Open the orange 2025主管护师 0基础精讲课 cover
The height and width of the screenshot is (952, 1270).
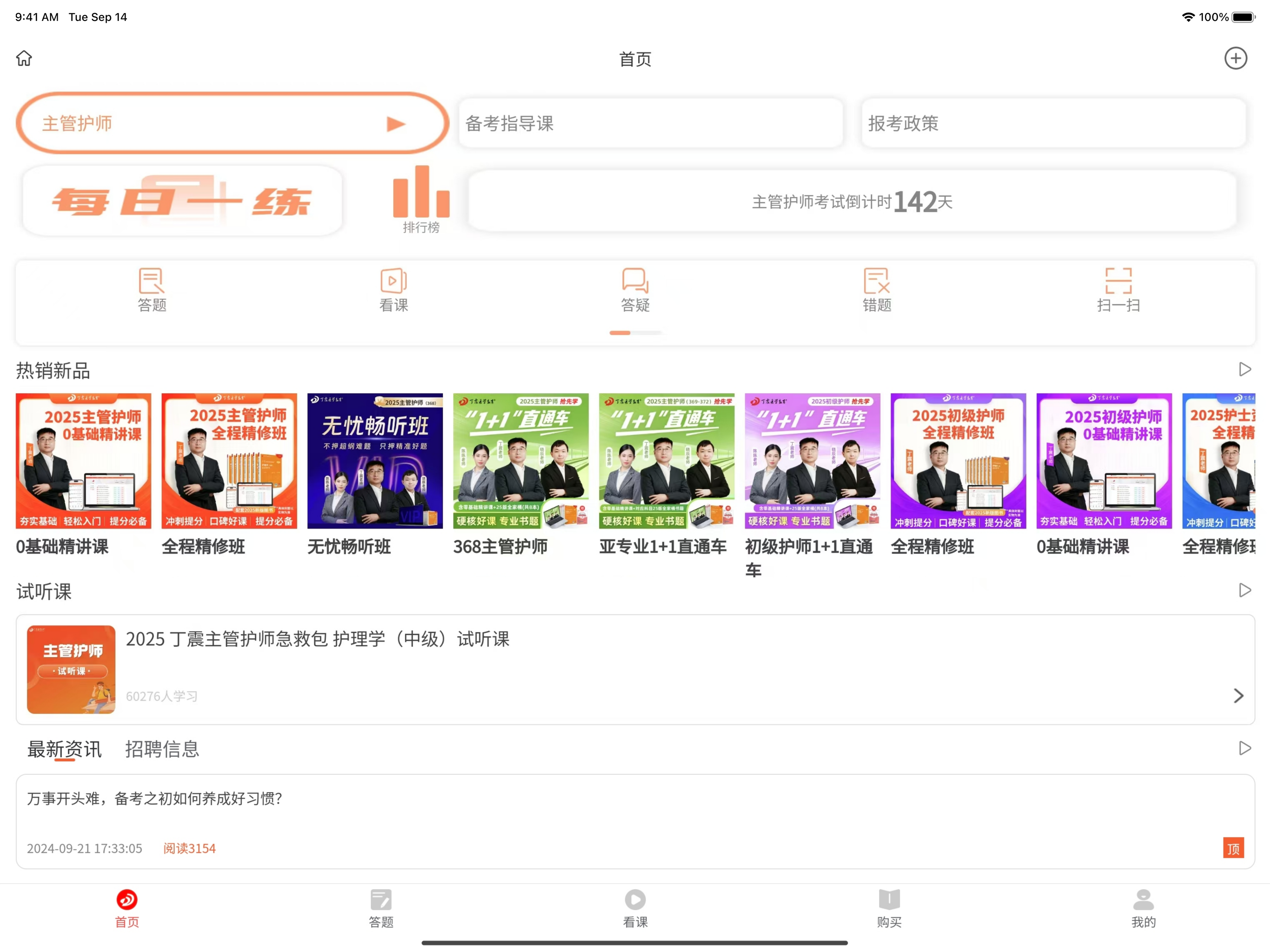(x=83, y=461)
